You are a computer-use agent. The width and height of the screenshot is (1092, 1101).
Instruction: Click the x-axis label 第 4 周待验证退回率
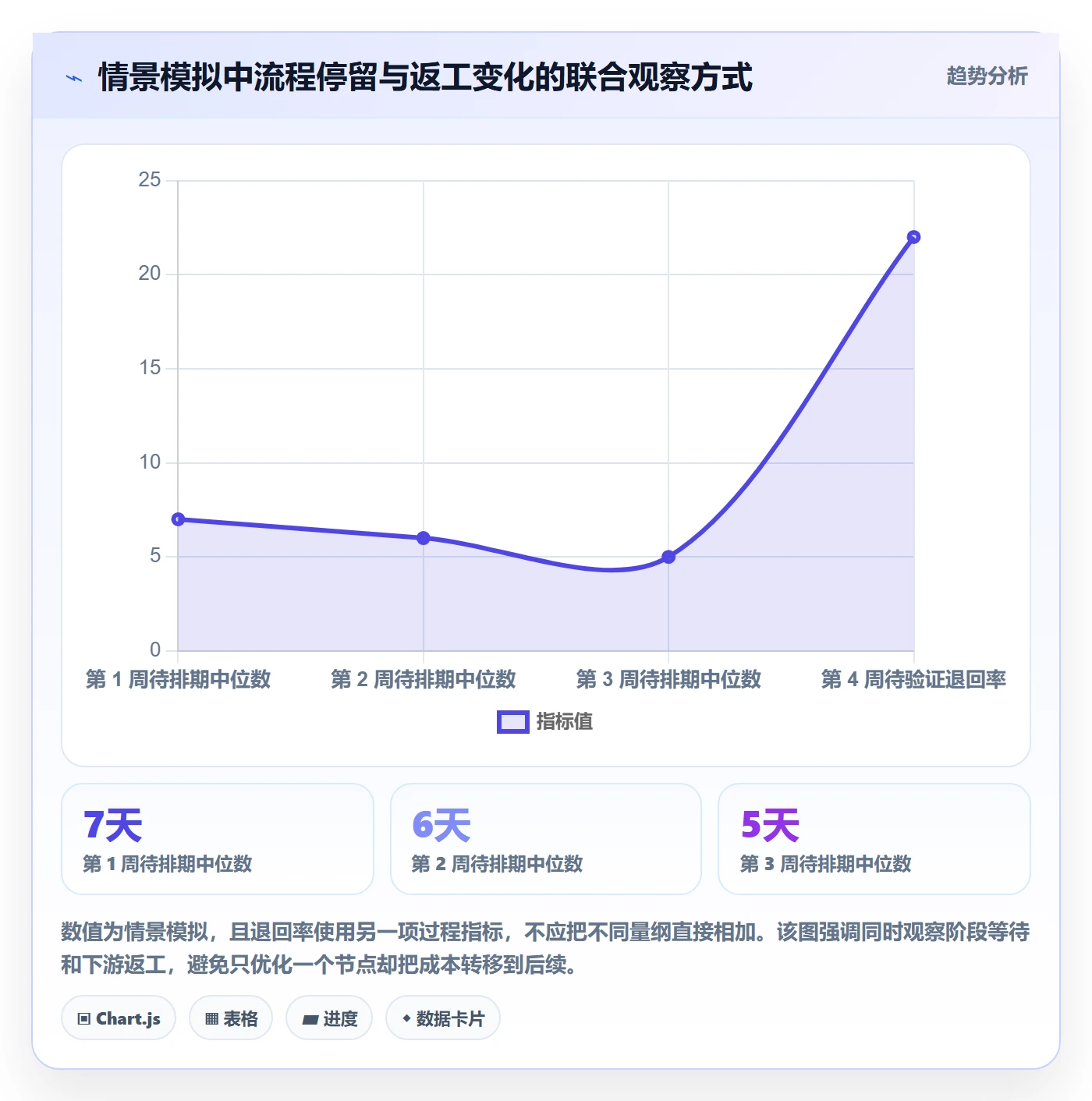point(913,679)
